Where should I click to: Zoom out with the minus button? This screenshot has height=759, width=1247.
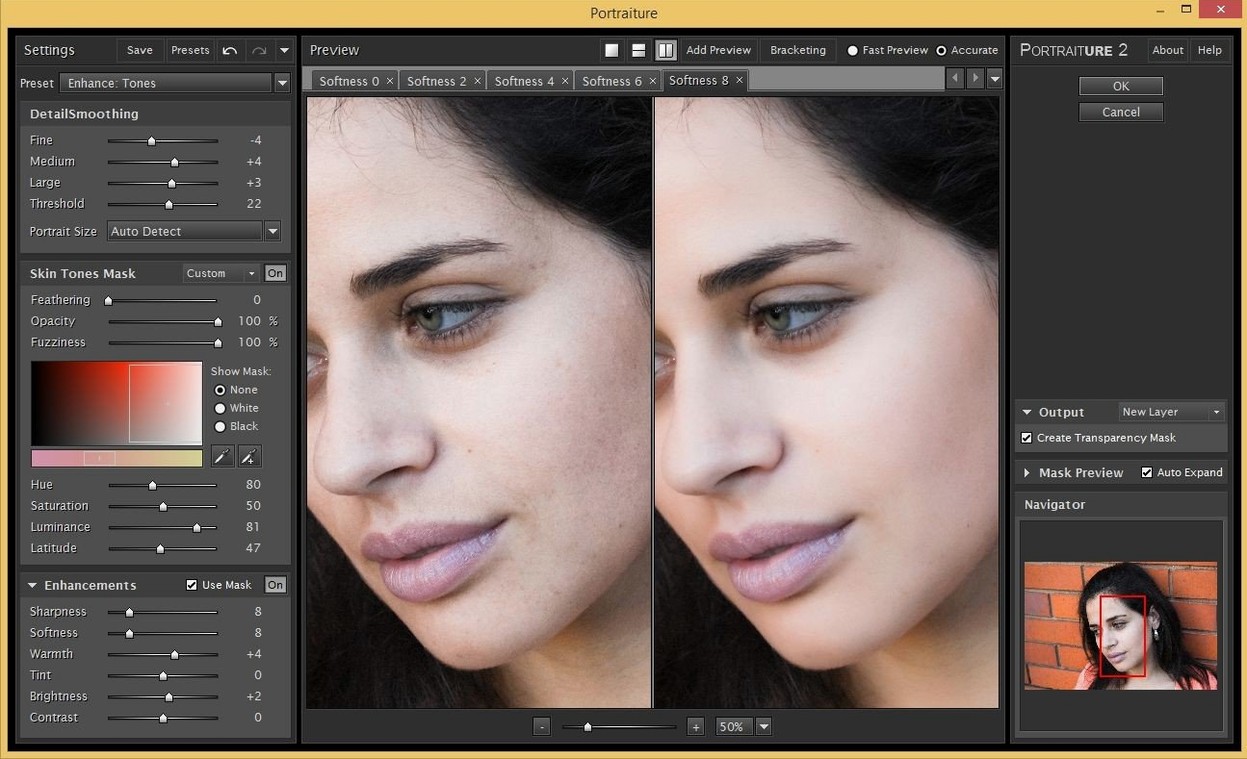pyautogui.click(x=542, y=727)
